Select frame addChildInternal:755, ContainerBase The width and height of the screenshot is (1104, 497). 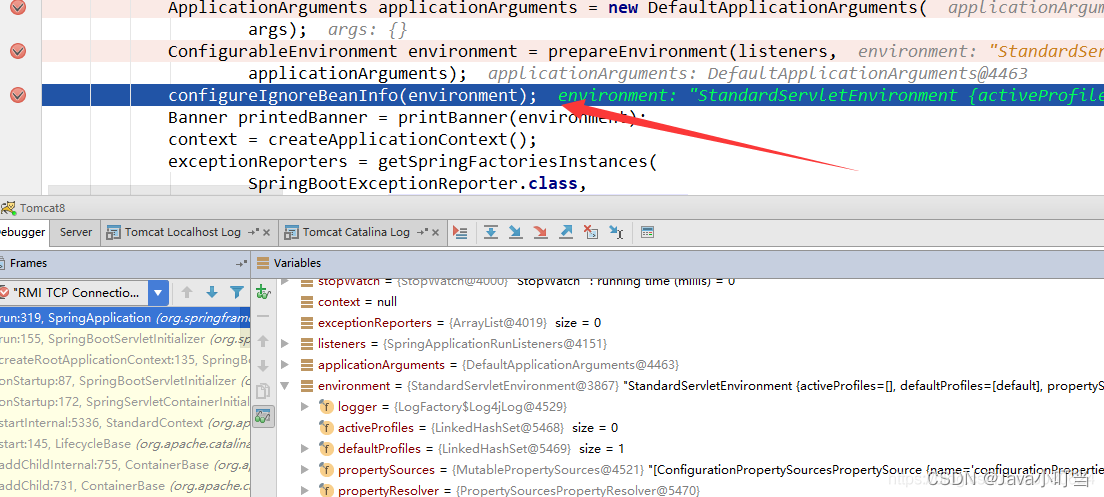coord(125,465)
